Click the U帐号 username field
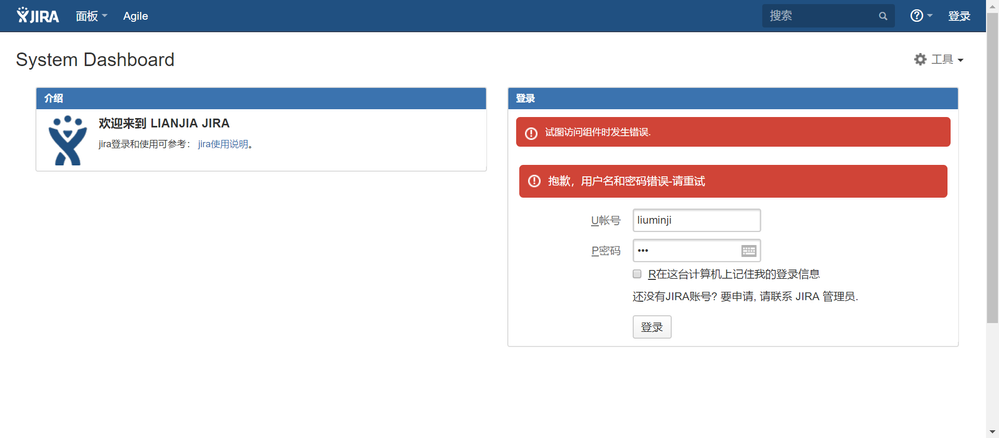This screenshot has width=999, height=438. tap(696, 221)
